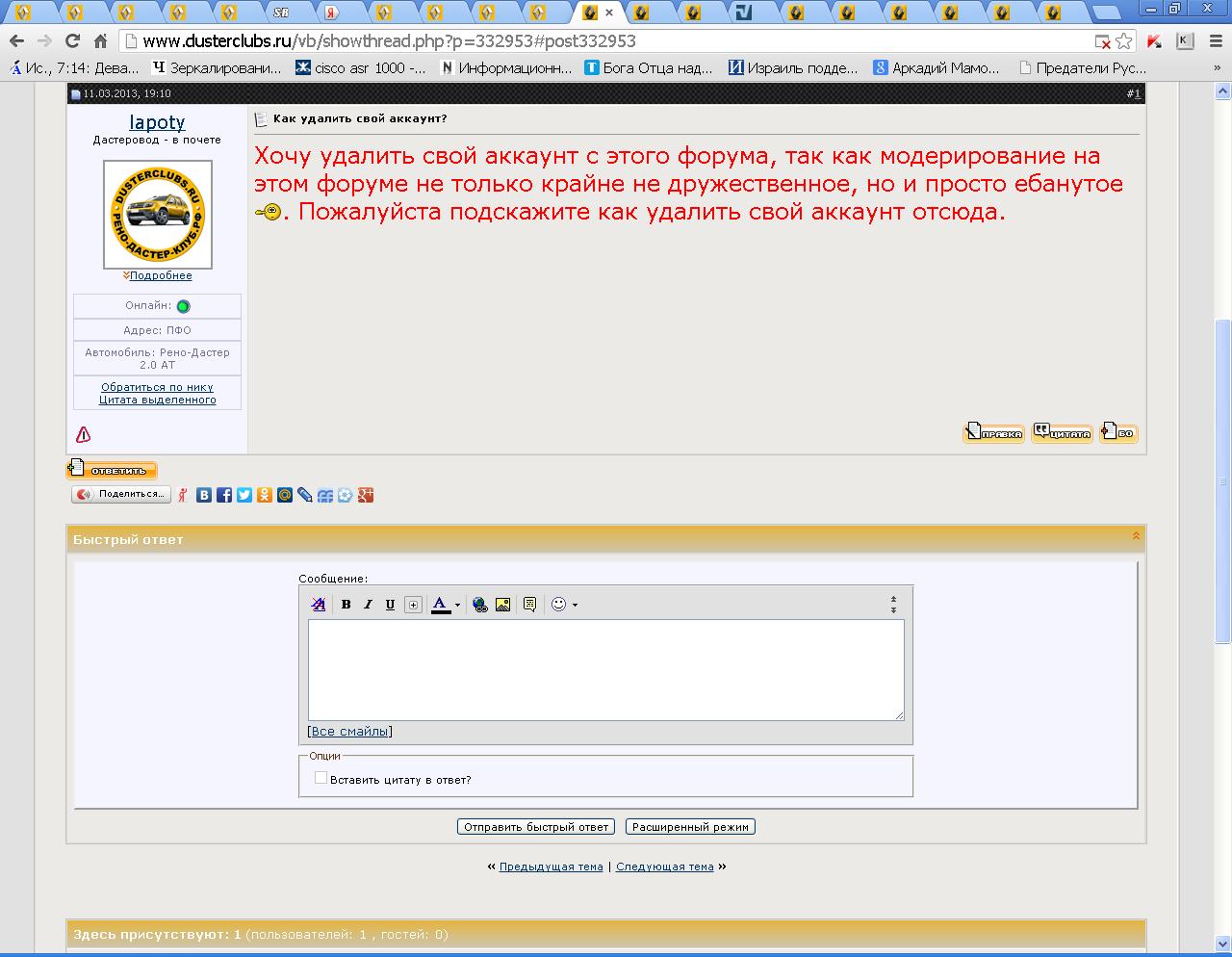Image resolution: width=1232 pixels, height=957 pixels.
Task: Toggle Italic text in quick reply
Action: 368,605
